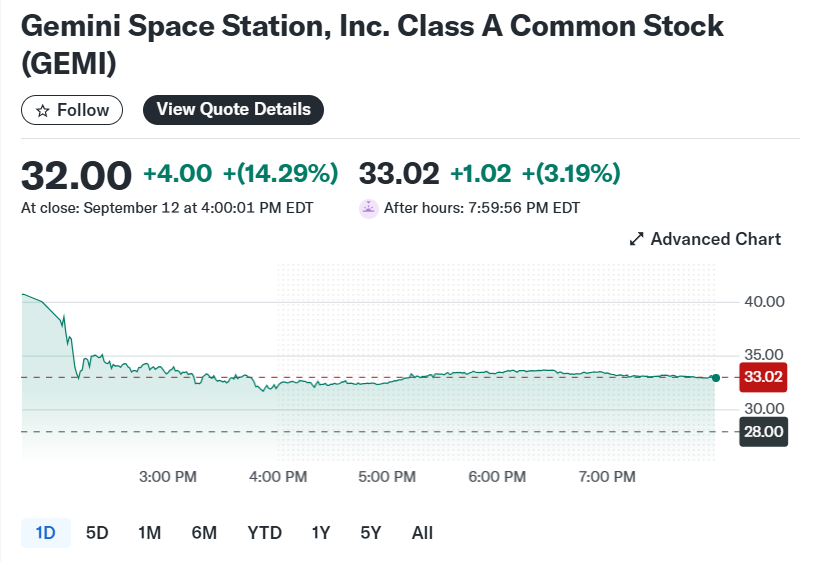The width and height of the screenshot is (814, 562).
Task: Click the chart at 6:00 PM mark
Action: (497, 372)
